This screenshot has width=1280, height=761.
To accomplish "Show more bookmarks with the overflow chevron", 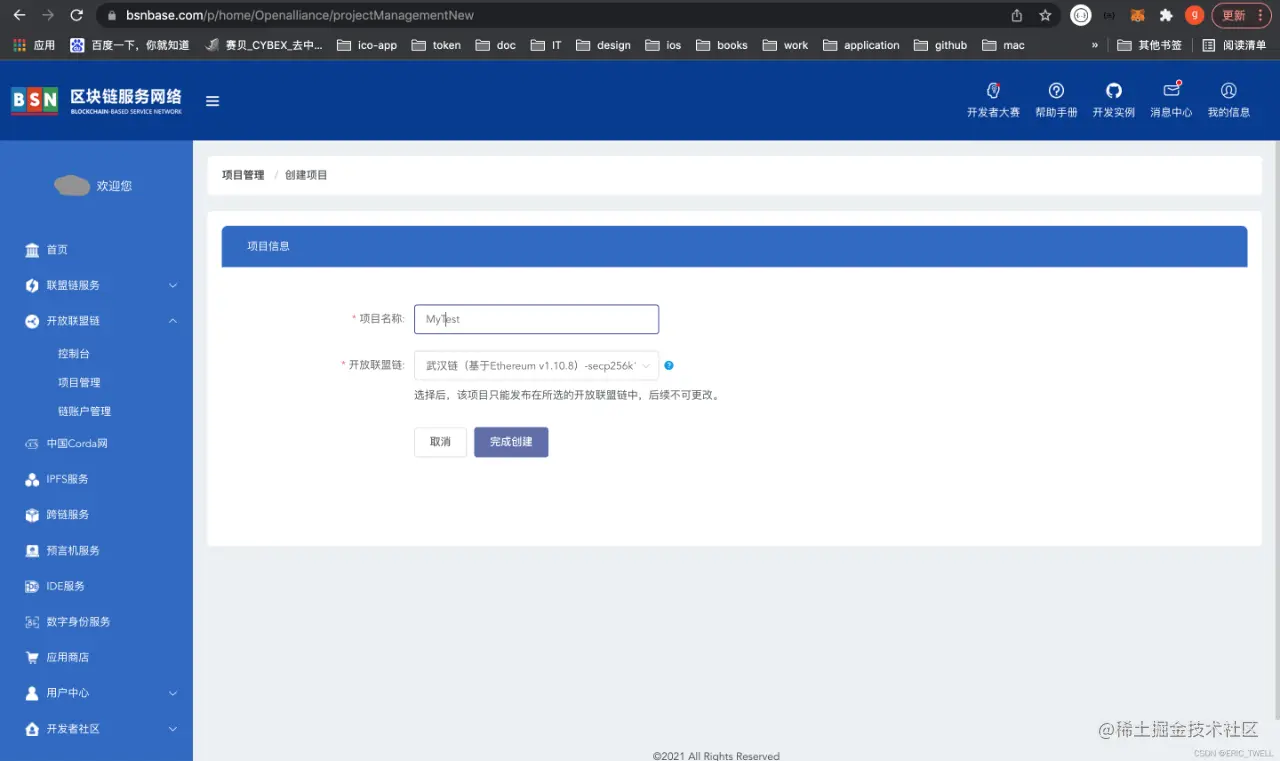I will [x=1095, y=45].
